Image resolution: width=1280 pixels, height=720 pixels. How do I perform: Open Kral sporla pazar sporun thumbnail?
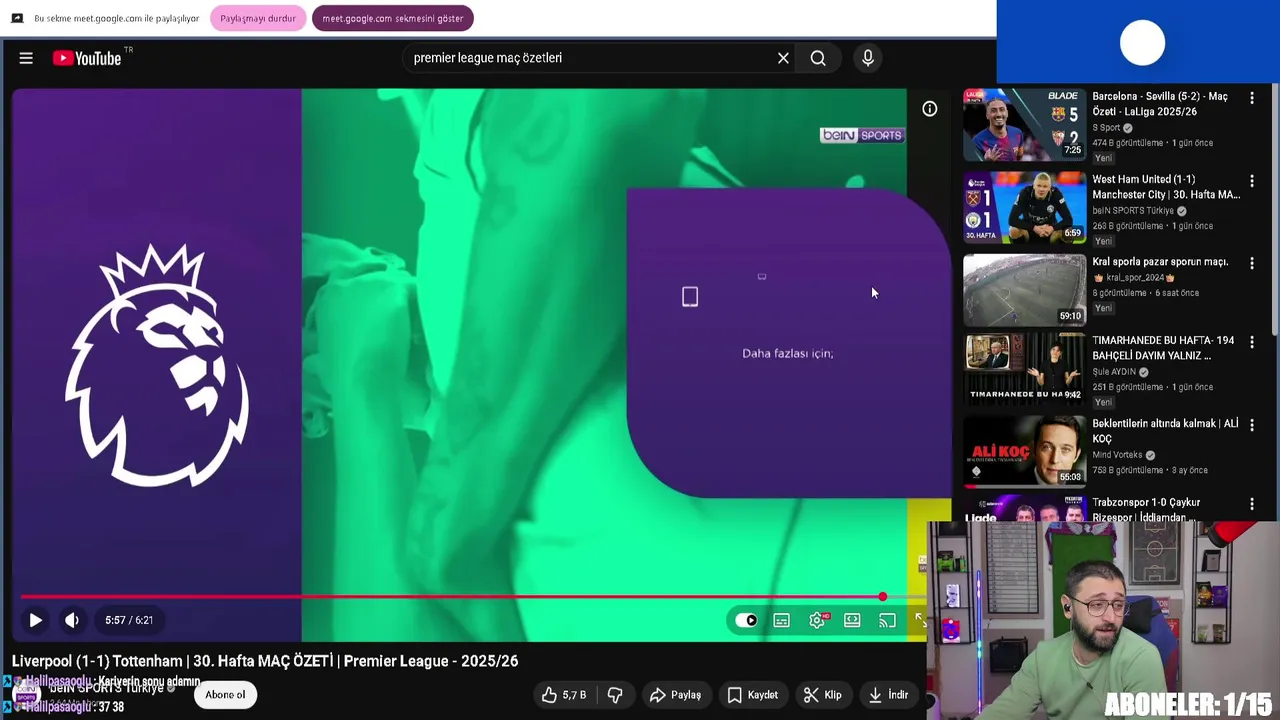pos(1024,290)
